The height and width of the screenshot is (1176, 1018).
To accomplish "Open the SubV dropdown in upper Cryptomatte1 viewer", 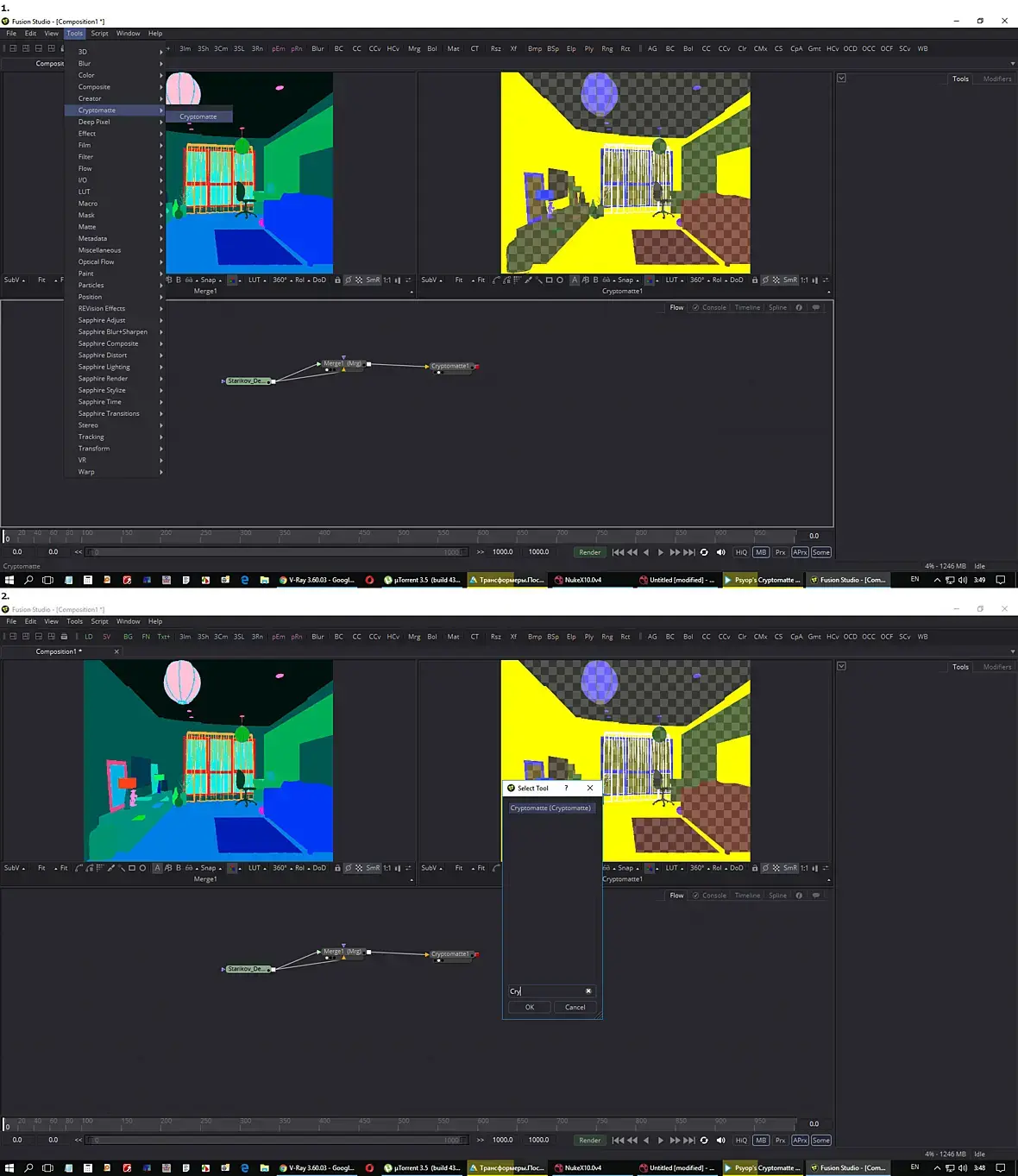I will click(432, 280).
